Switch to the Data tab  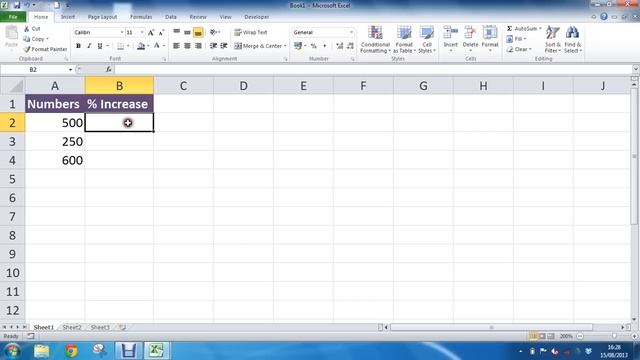pos(171,17)
